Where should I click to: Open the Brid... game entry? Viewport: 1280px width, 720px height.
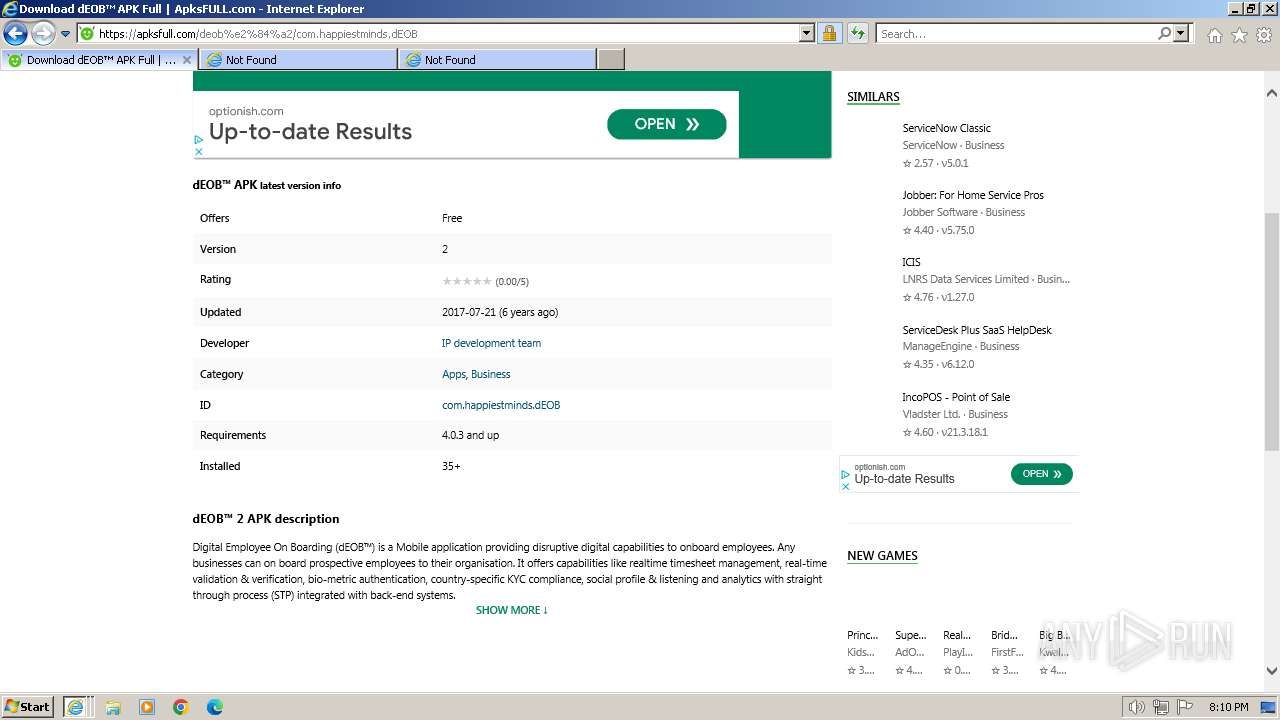(1004, 635)
